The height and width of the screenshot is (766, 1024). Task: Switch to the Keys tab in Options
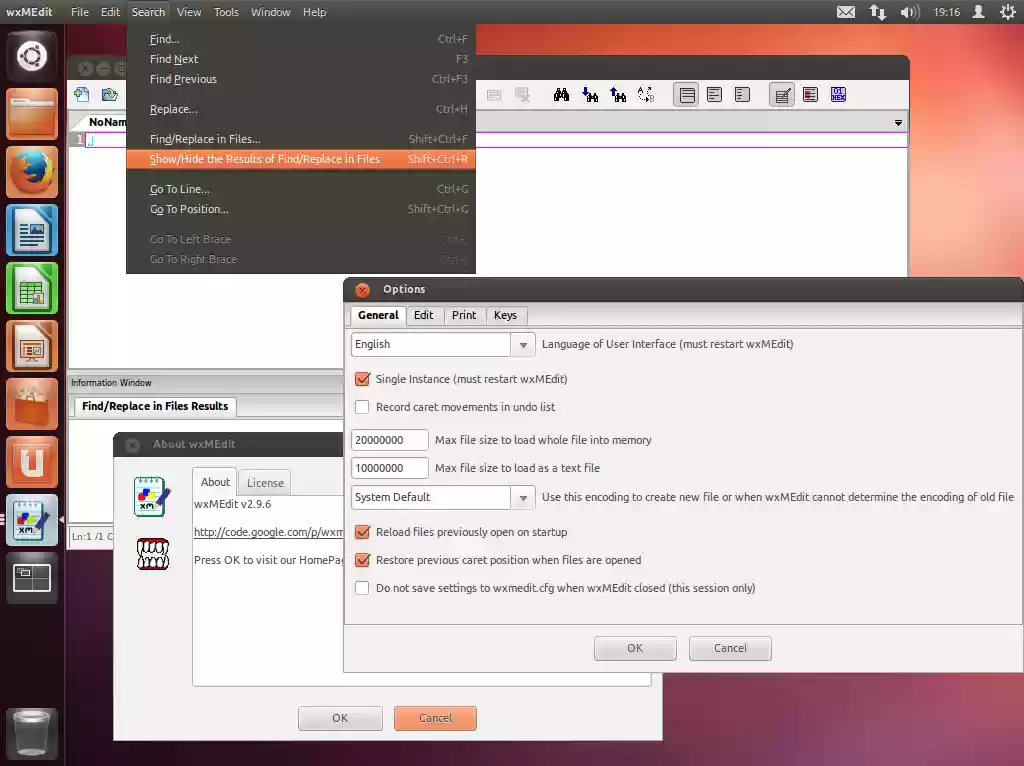(505, 315)
